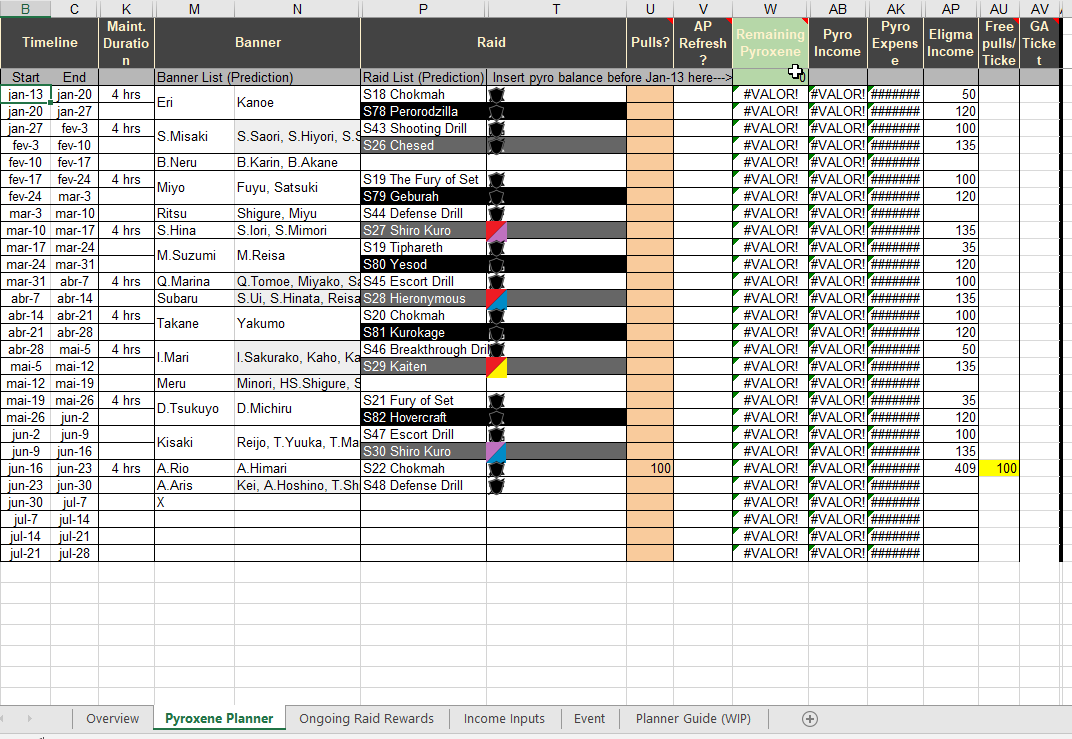Select the Pyroxene Planner sheet tab
Screen dimensions: 1072x739
(219, 718)
